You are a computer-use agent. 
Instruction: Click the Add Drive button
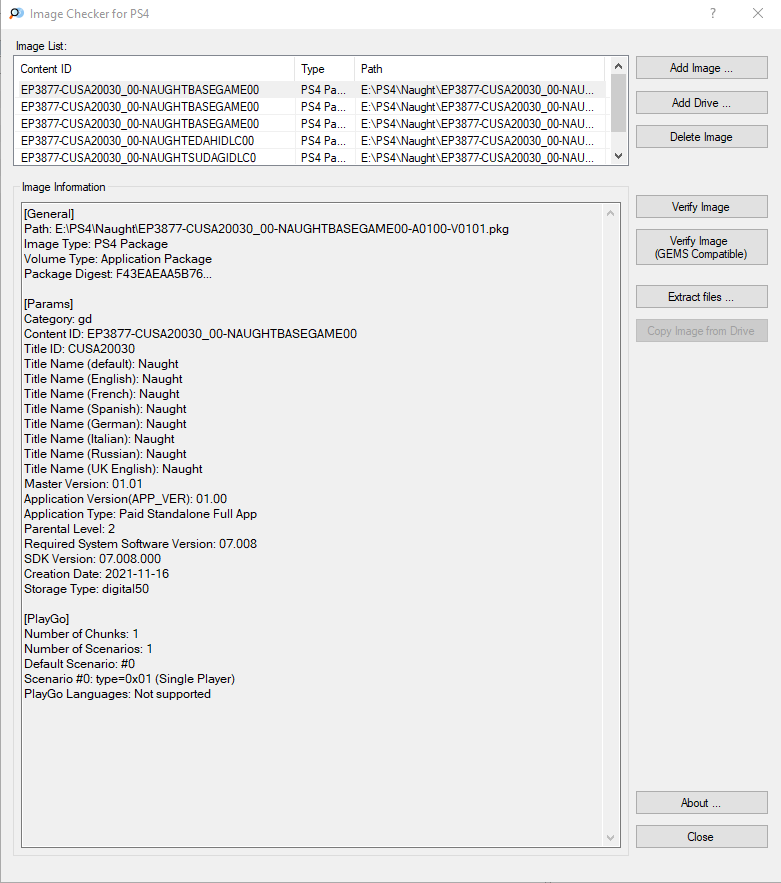[x=702, y=102]
